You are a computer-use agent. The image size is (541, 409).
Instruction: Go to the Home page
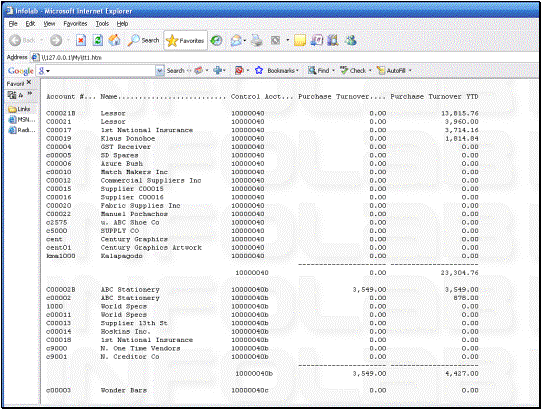[115, 40]
